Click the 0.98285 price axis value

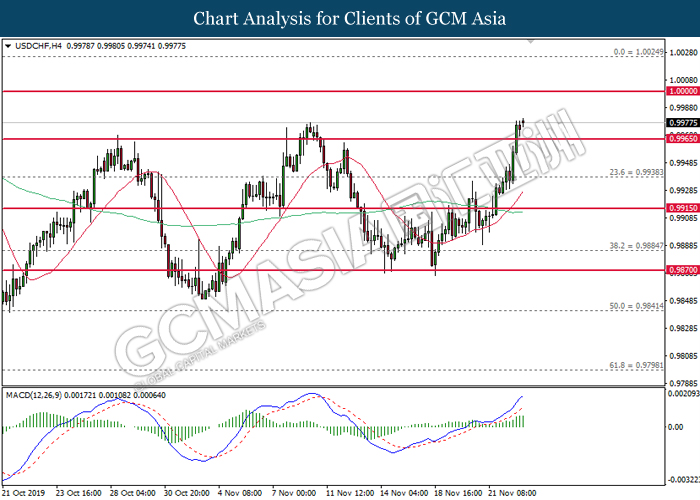tap(683, 328)
